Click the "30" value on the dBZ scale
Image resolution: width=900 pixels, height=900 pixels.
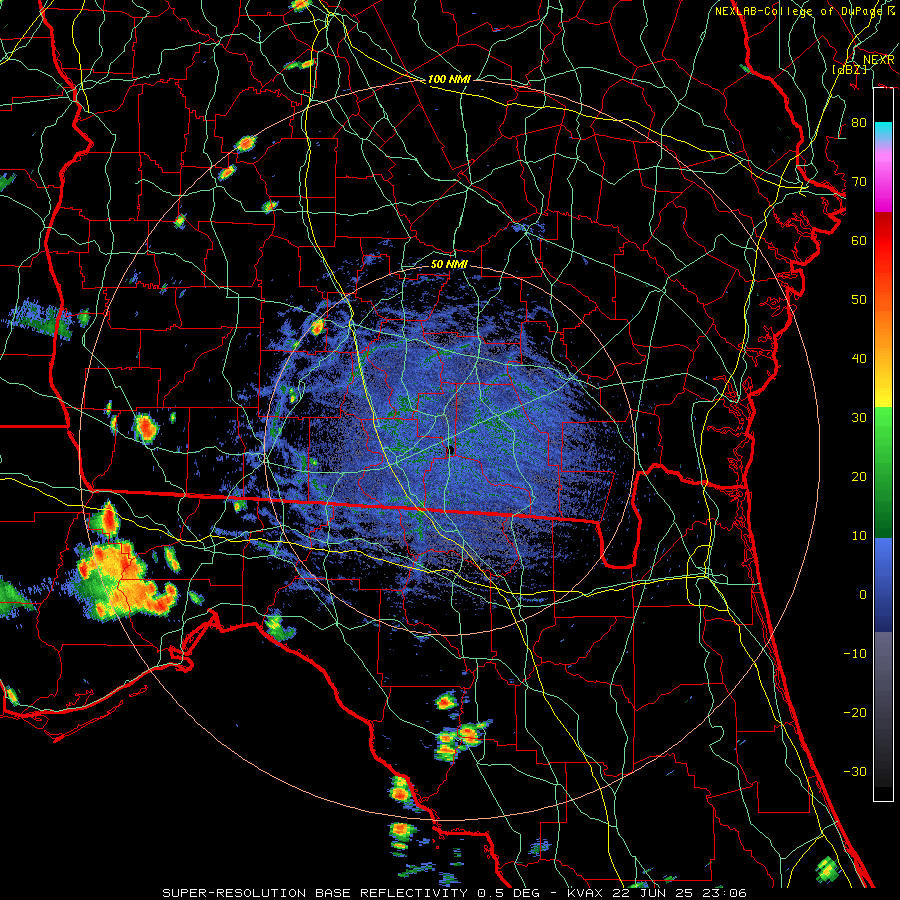859,418
